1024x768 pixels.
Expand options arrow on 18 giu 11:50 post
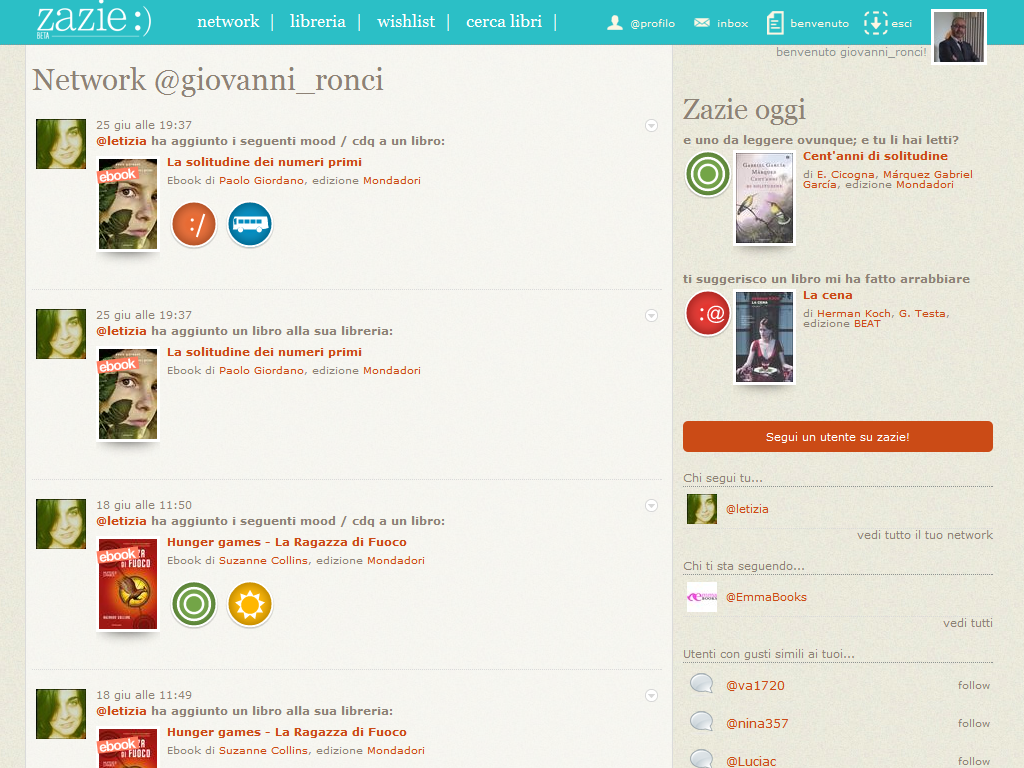pos(651,505)
